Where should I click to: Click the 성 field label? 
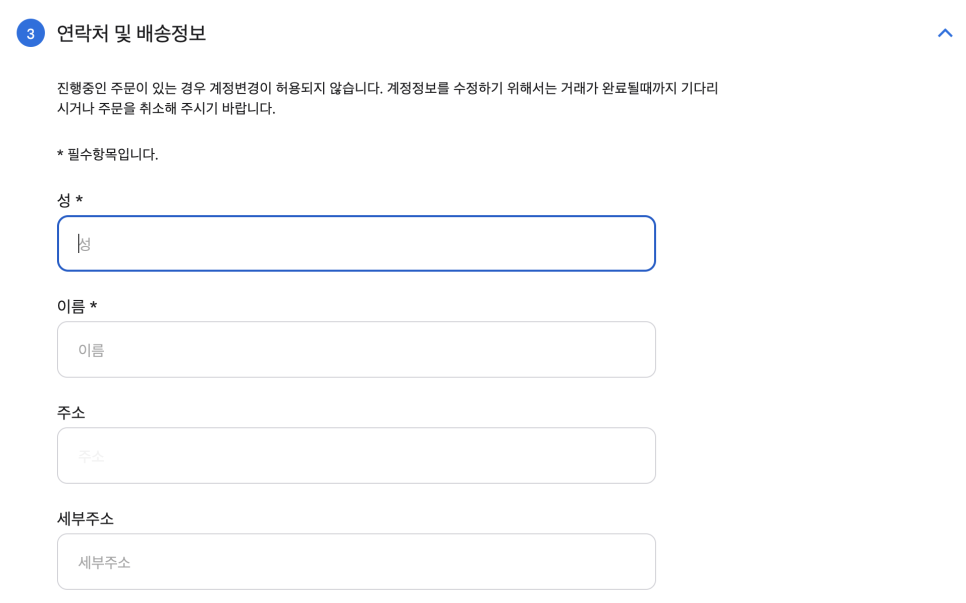64,200
